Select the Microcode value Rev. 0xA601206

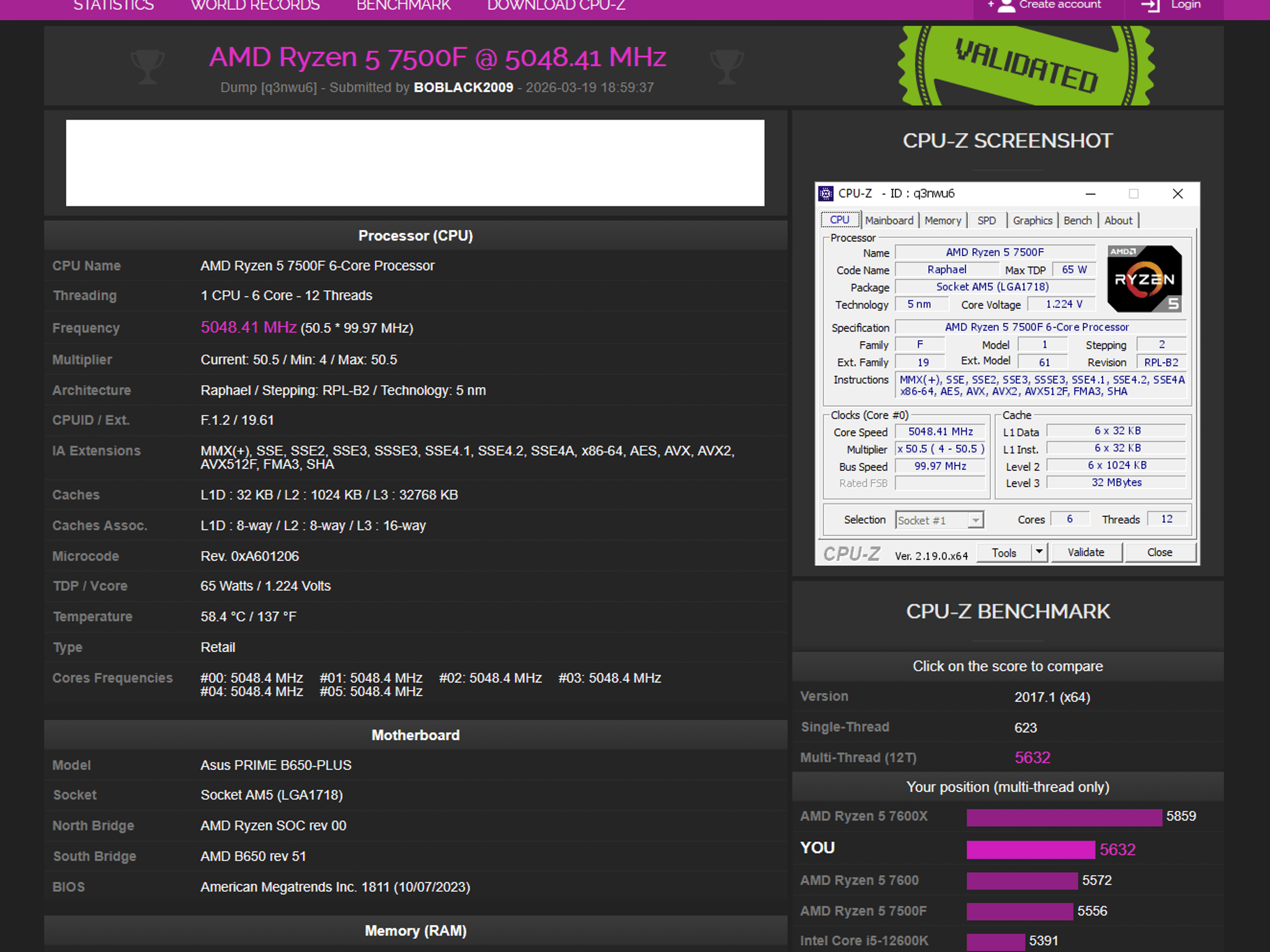tap(249, 557)
